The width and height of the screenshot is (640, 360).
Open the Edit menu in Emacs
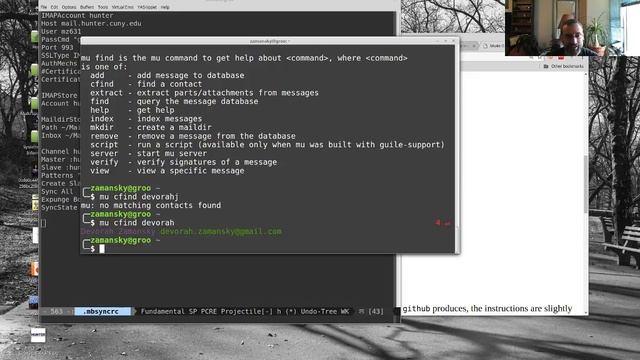pyautogui.click(x=54, y=7)
